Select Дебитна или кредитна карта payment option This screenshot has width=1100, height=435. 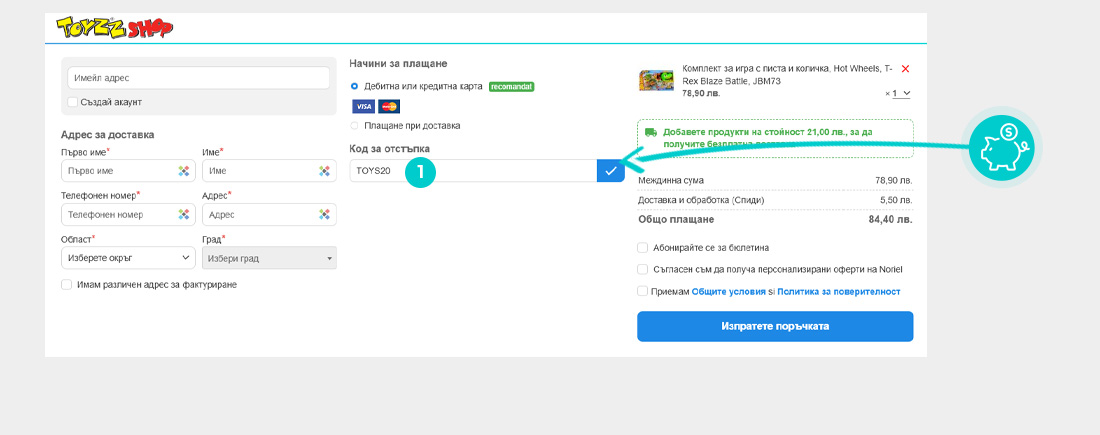pyautogui.click(x=355, y=87)
